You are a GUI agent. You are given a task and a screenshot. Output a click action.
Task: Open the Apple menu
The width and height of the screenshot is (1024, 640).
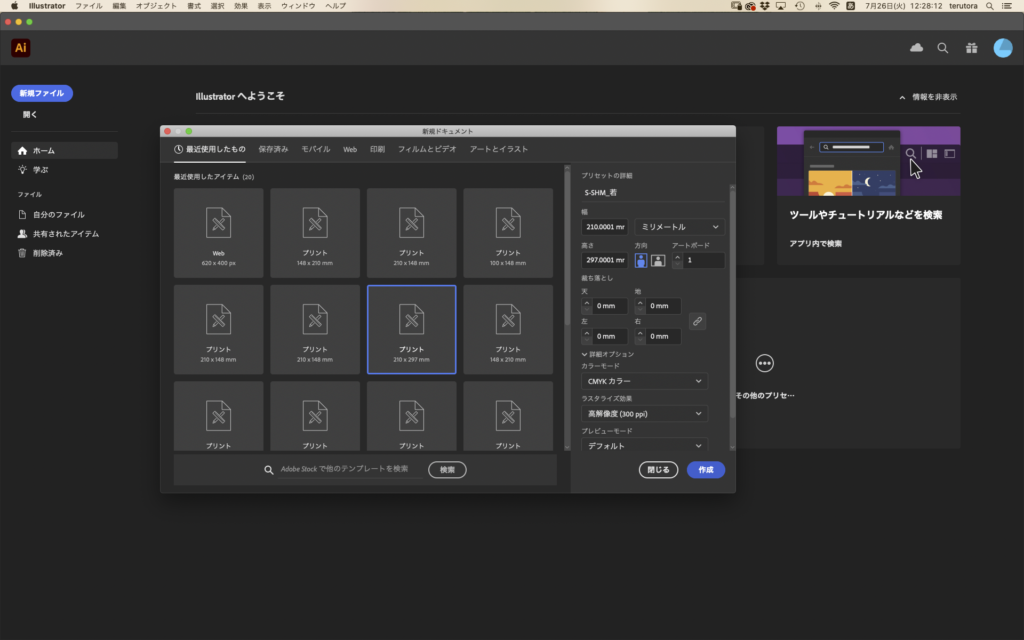[x=14, y=6]
